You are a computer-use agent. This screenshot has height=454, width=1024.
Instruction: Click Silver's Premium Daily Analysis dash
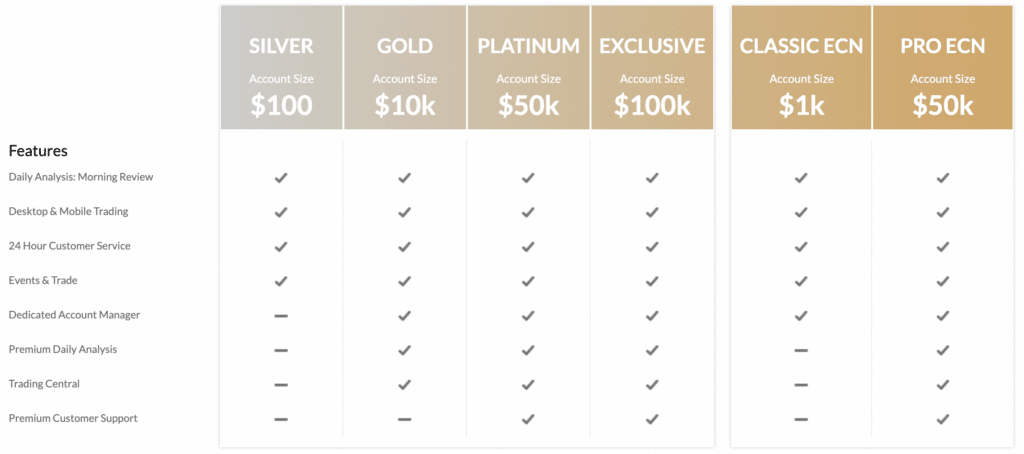[x=281, y=350]
